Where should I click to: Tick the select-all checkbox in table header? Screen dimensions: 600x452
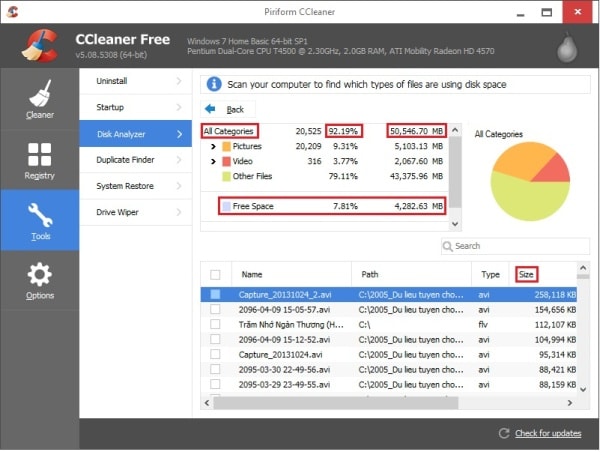click(215, 274)
